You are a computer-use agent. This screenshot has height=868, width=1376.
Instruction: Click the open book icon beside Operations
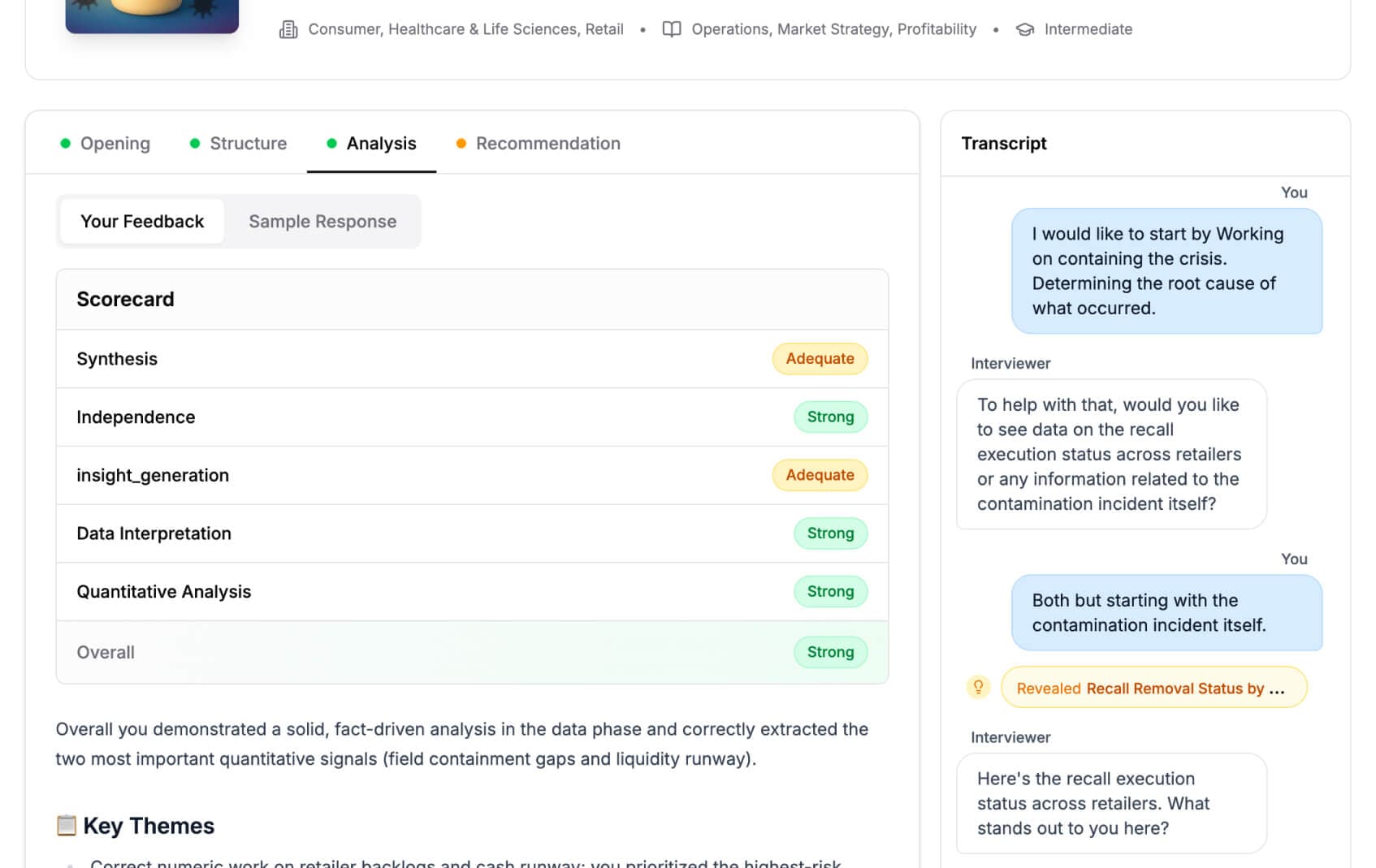(x=670, y=28)
